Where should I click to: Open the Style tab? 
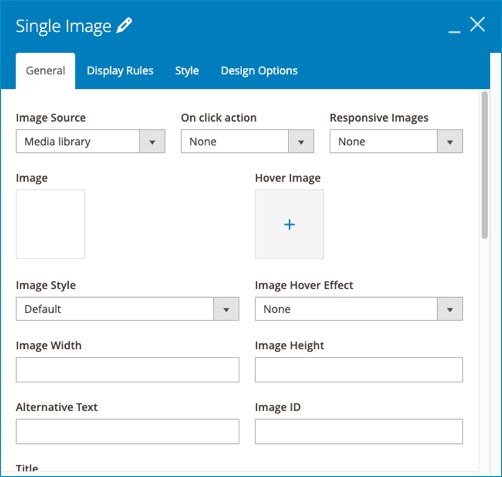187,71
